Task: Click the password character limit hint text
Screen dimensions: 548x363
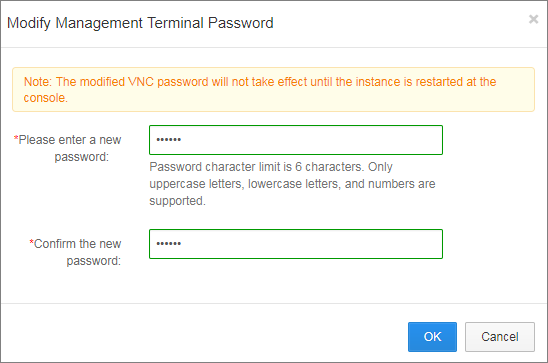Action: pyautogui.click(x=292, y=184)
